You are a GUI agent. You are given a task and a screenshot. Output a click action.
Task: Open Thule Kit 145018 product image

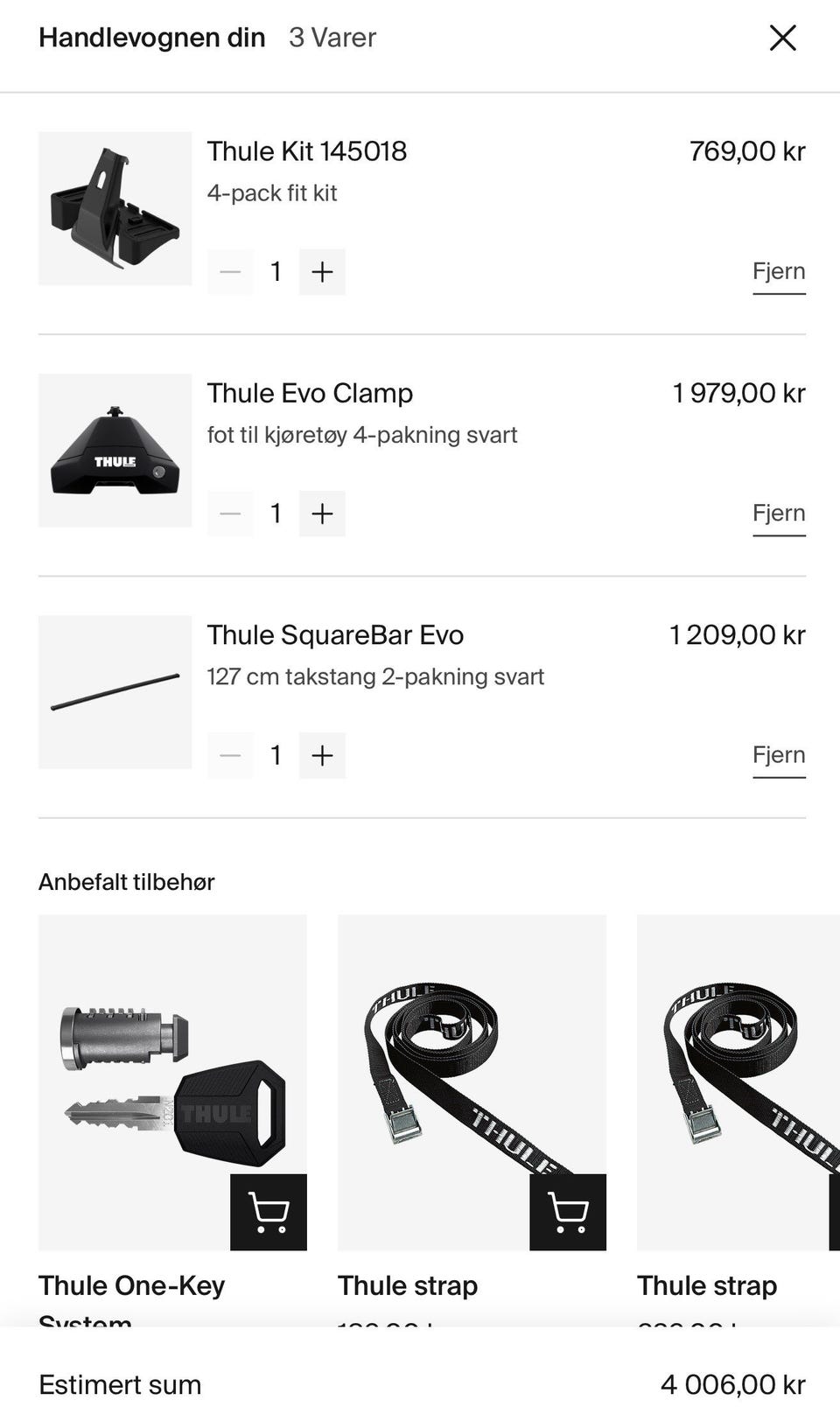click(x=115, y=208)
